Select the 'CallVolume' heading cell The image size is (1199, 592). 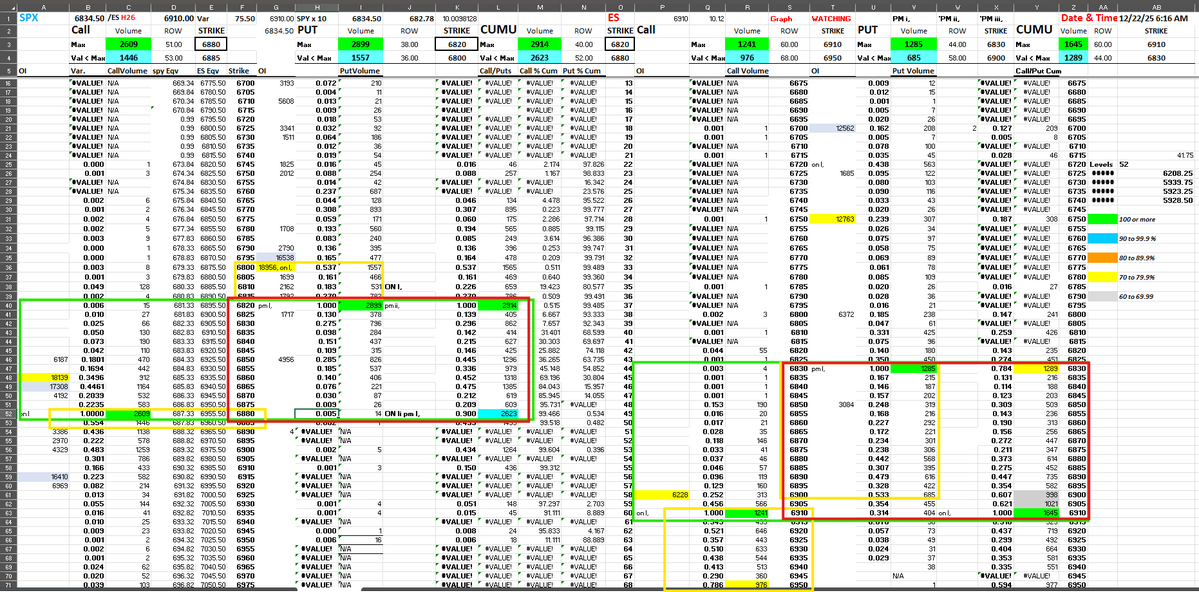pos(127,71)
